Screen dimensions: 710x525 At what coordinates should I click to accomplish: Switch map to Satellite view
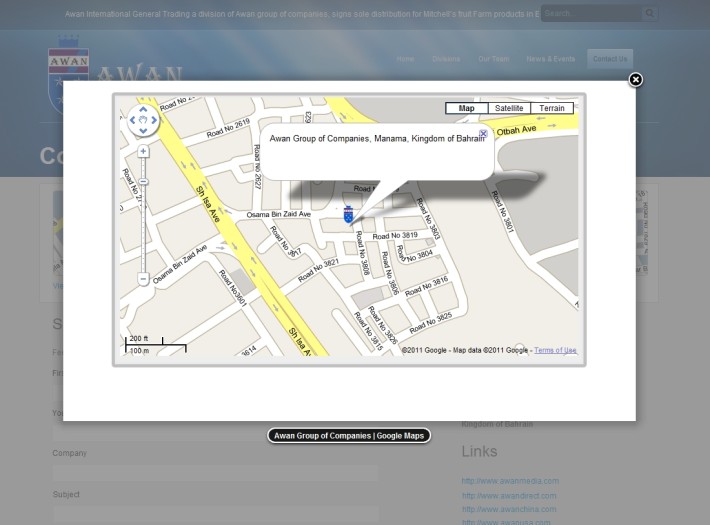click(509, 108)
